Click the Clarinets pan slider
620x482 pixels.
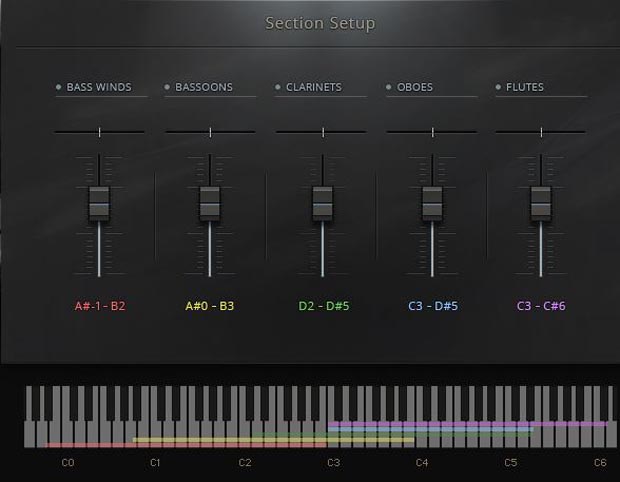click(322, 132)
